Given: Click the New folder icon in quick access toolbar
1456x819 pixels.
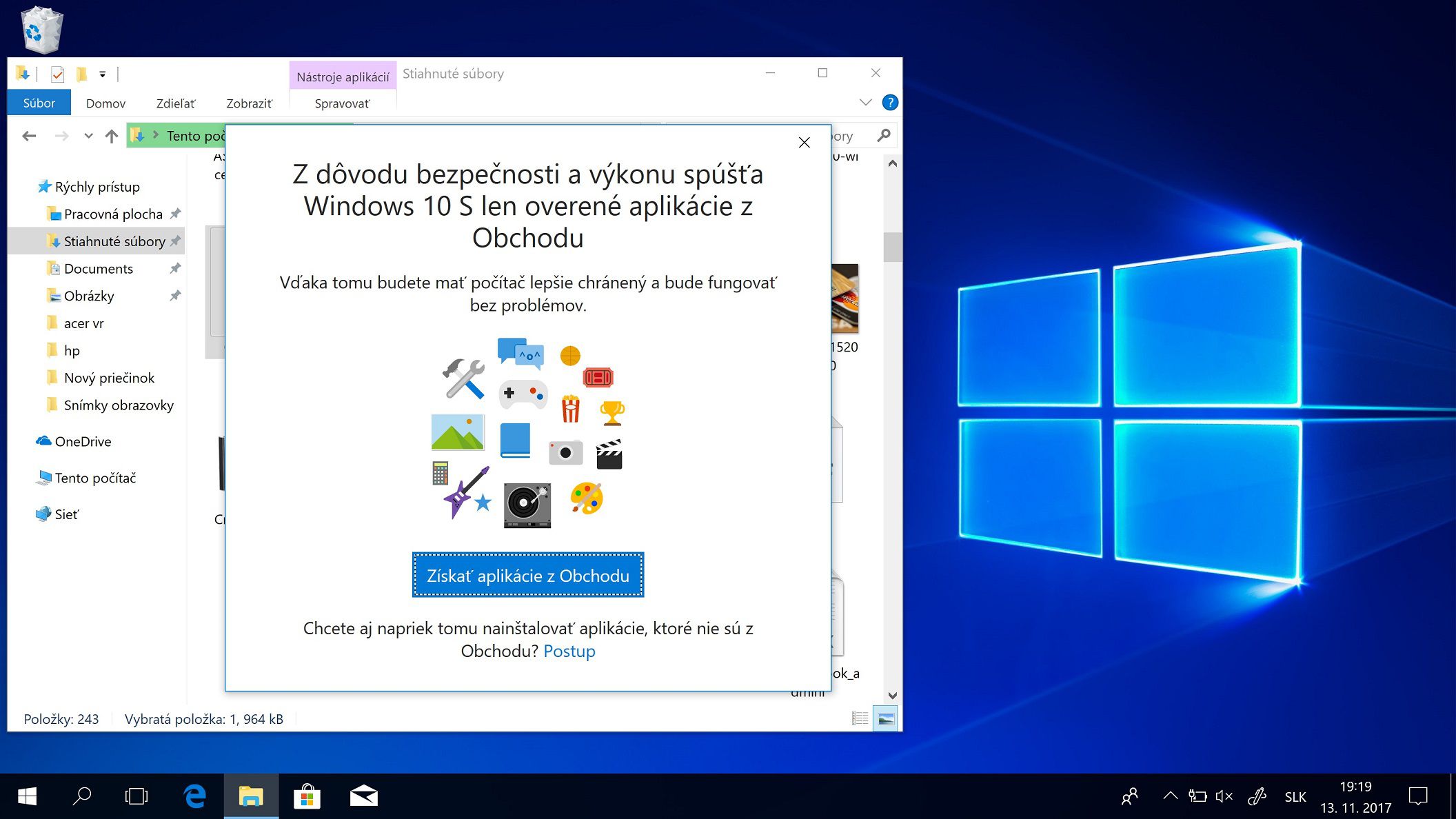Looking at the screenshot, I should (x=81, y=74).
